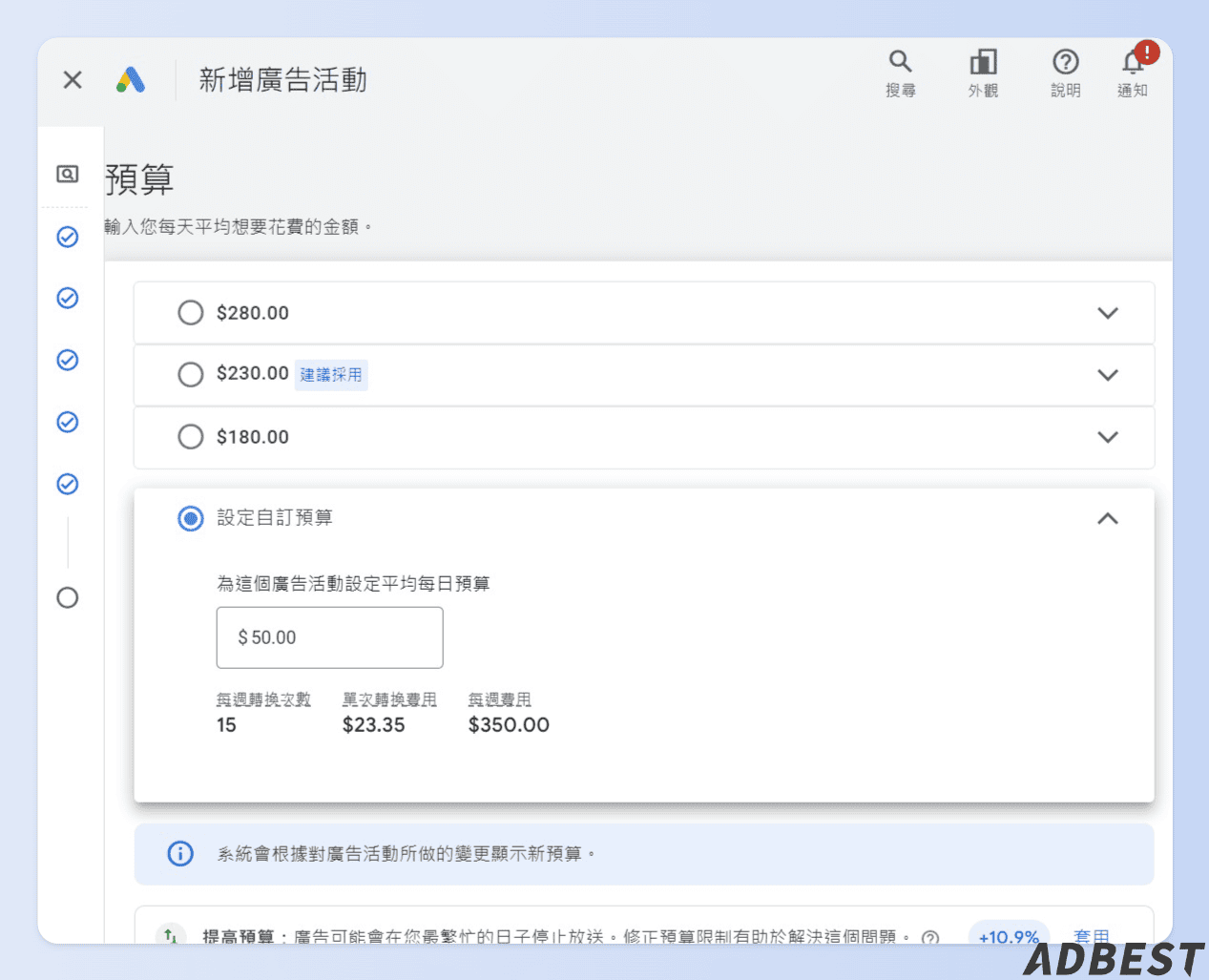
Task: Click the info icon next to the budget notice
Action: [x=178, y=854]
